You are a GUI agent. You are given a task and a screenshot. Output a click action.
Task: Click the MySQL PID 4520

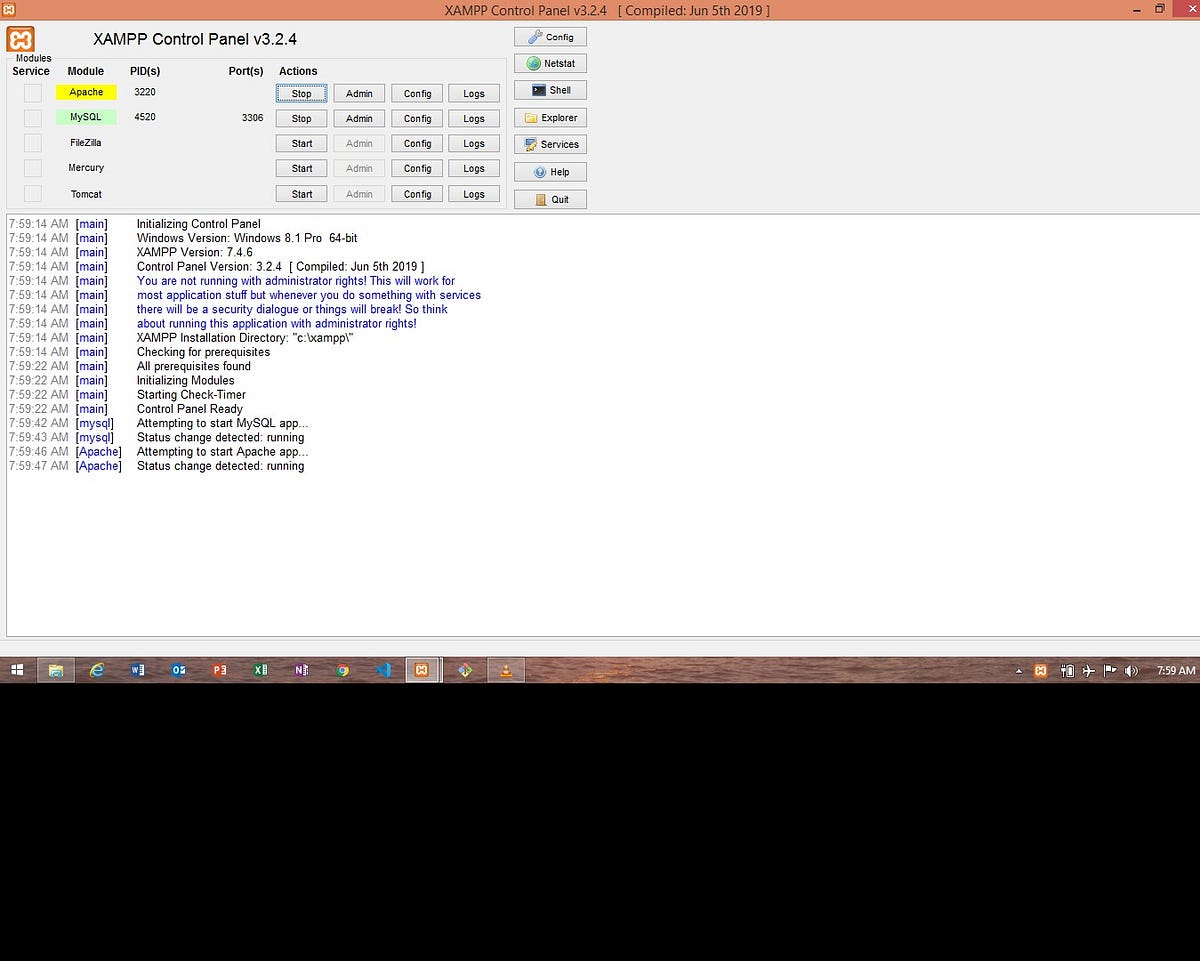pyautogui.click(x=145, y=117)
